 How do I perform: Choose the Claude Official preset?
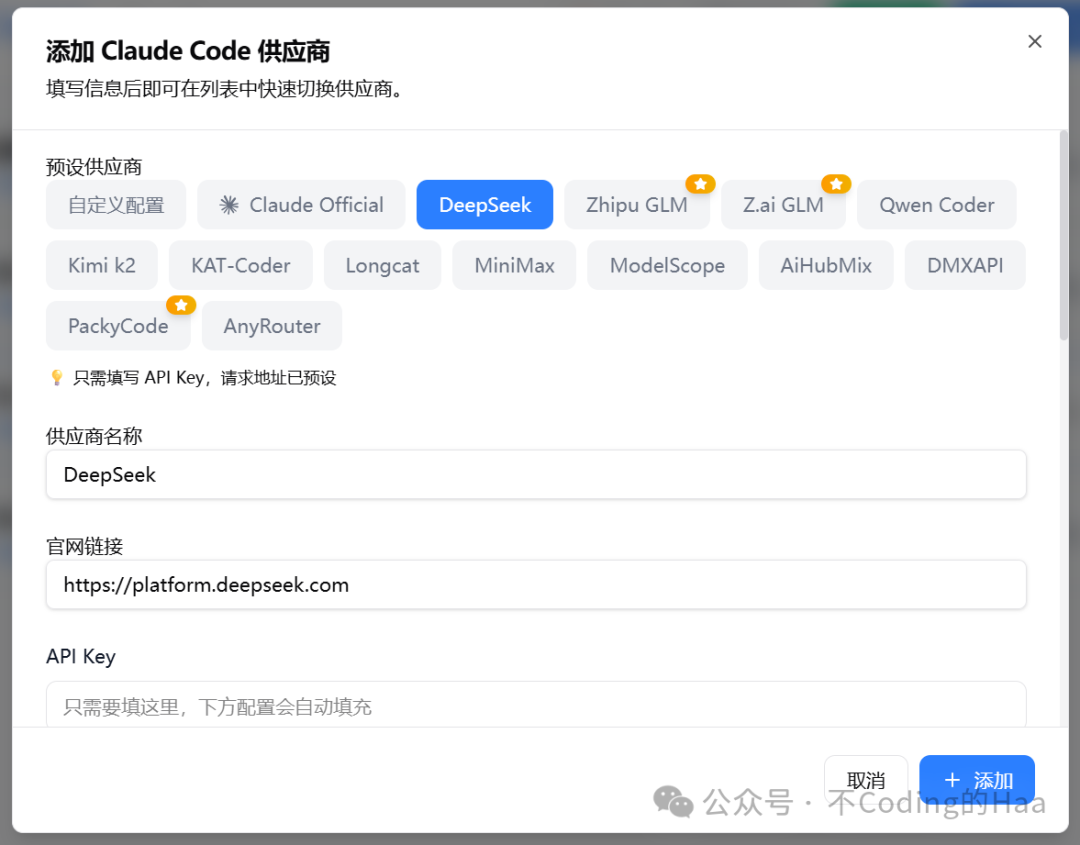301,205
